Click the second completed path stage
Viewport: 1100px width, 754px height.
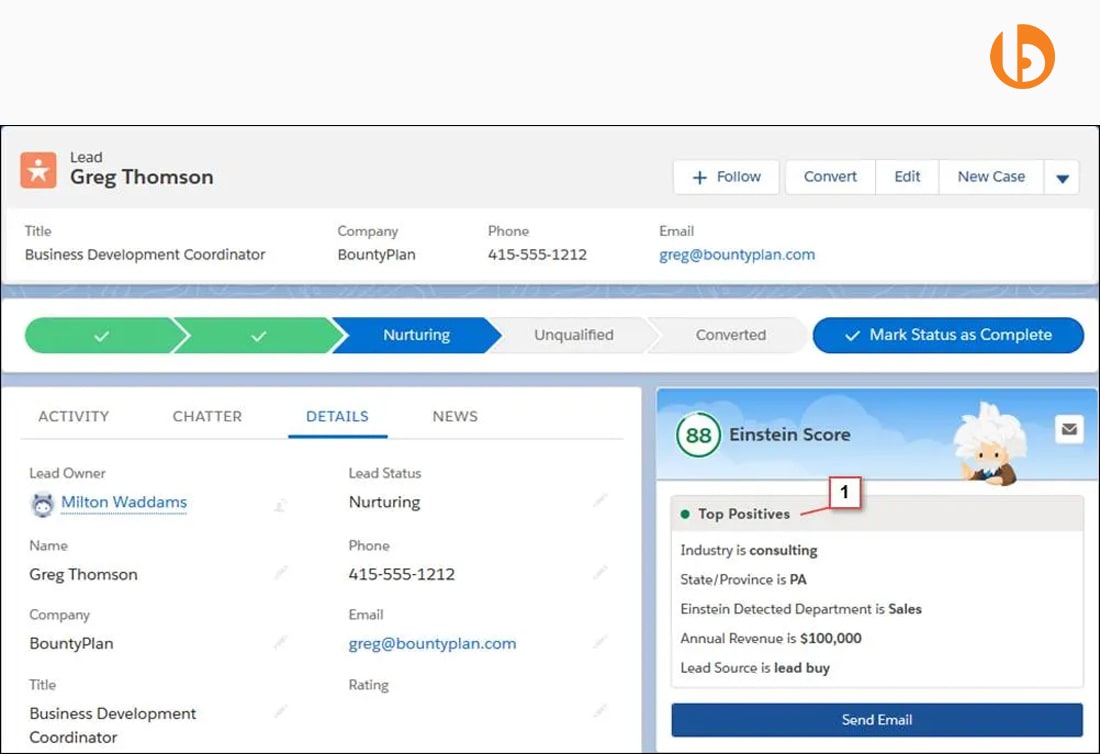258,335
